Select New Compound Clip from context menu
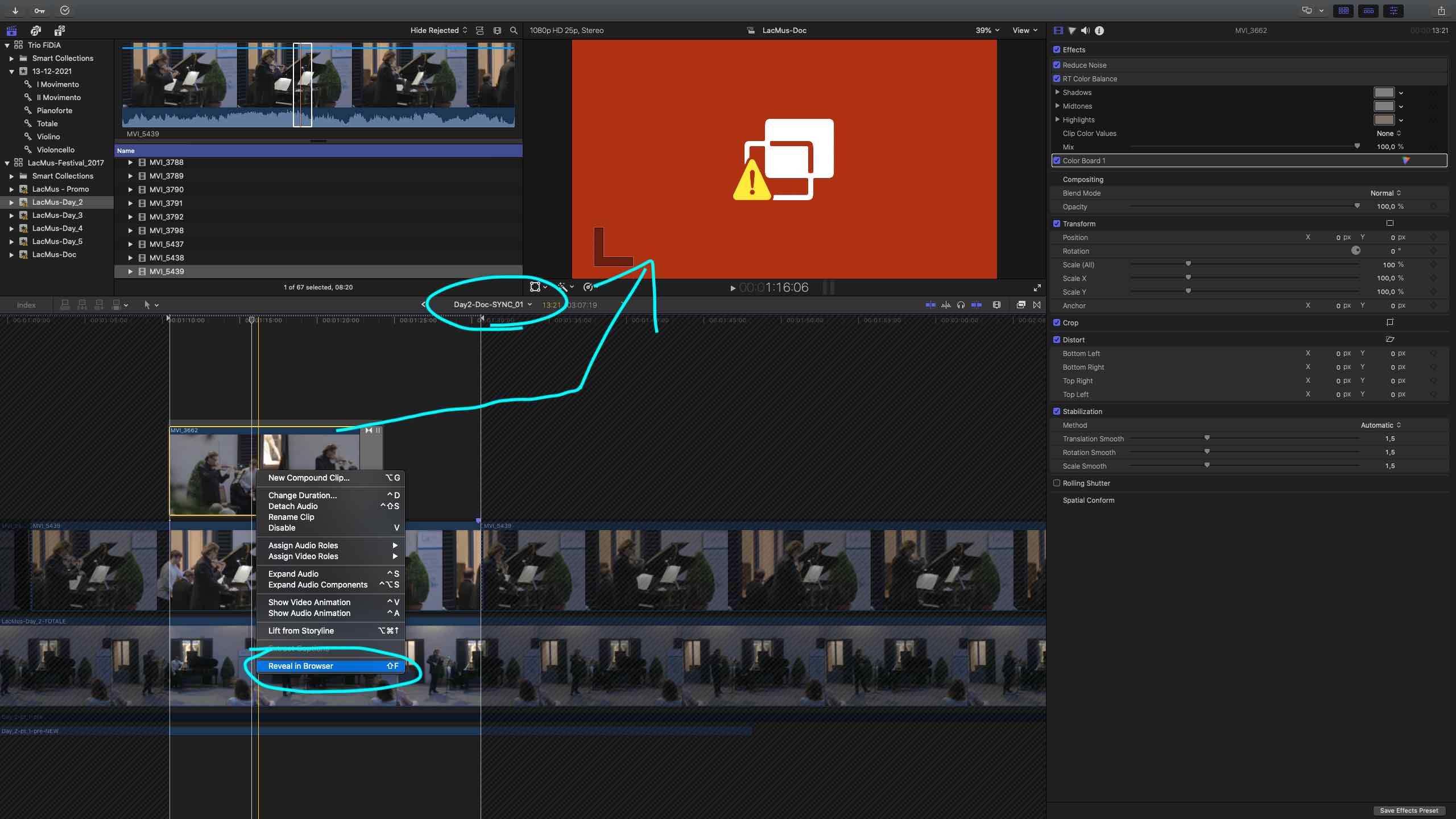Image resolution: width=1456 pixels, height=819 pixels. click(x=309, y=477)
